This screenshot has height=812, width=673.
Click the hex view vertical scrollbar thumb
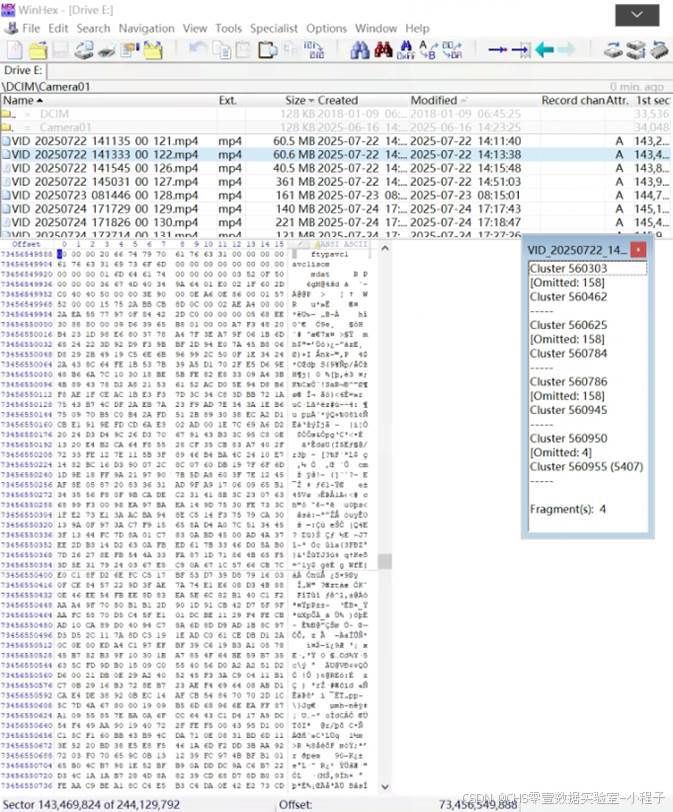coord(385,561)
